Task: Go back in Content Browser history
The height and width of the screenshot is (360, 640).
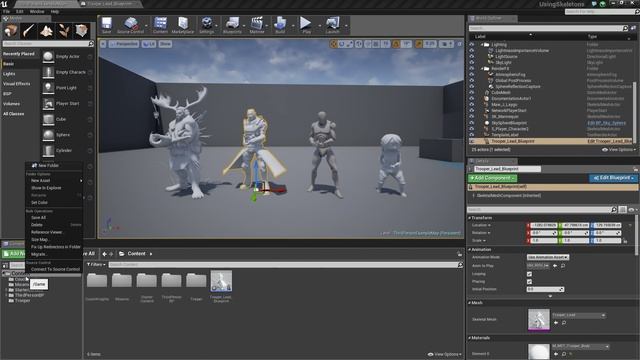Action: click(104, 254)
